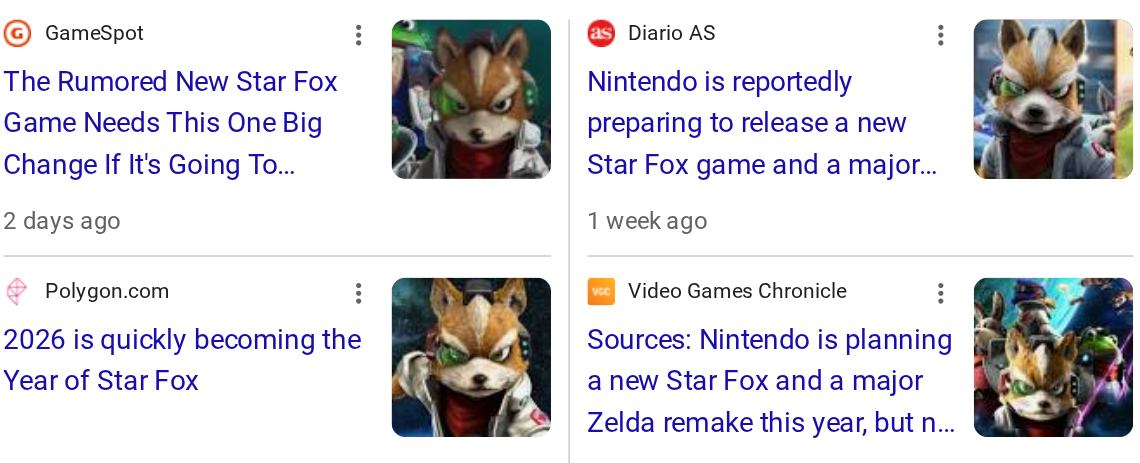
Task: Click the Diario AS source name
Action: coord(671,34)
